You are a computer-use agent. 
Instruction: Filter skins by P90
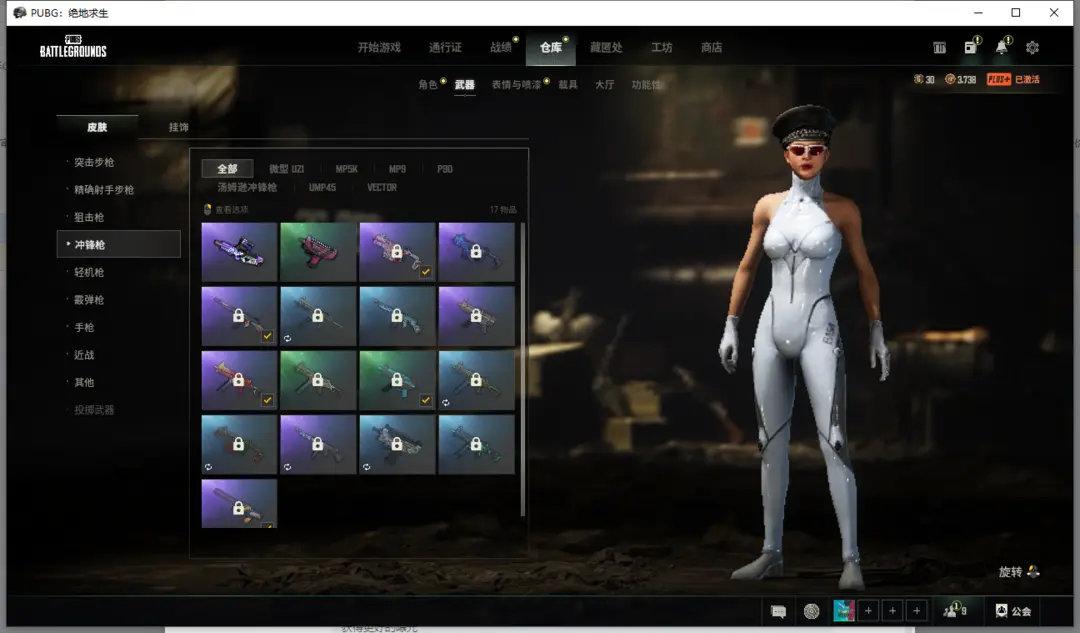445,169
